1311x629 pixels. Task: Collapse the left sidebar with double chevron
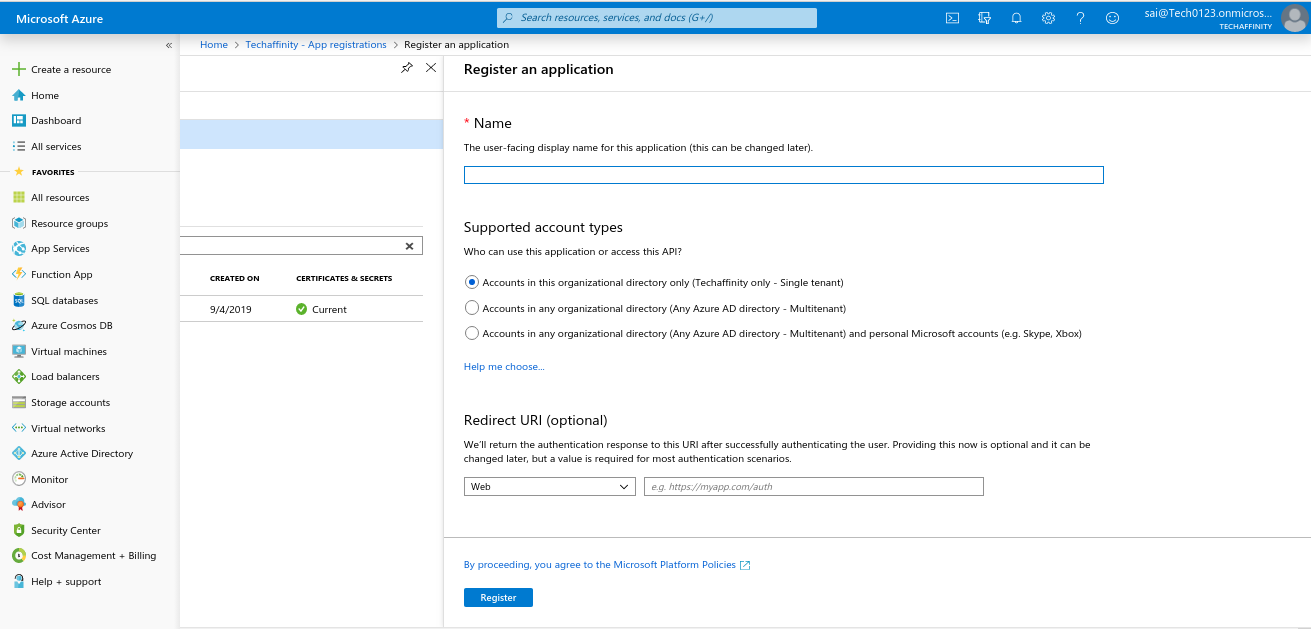[x=168, y=45]
